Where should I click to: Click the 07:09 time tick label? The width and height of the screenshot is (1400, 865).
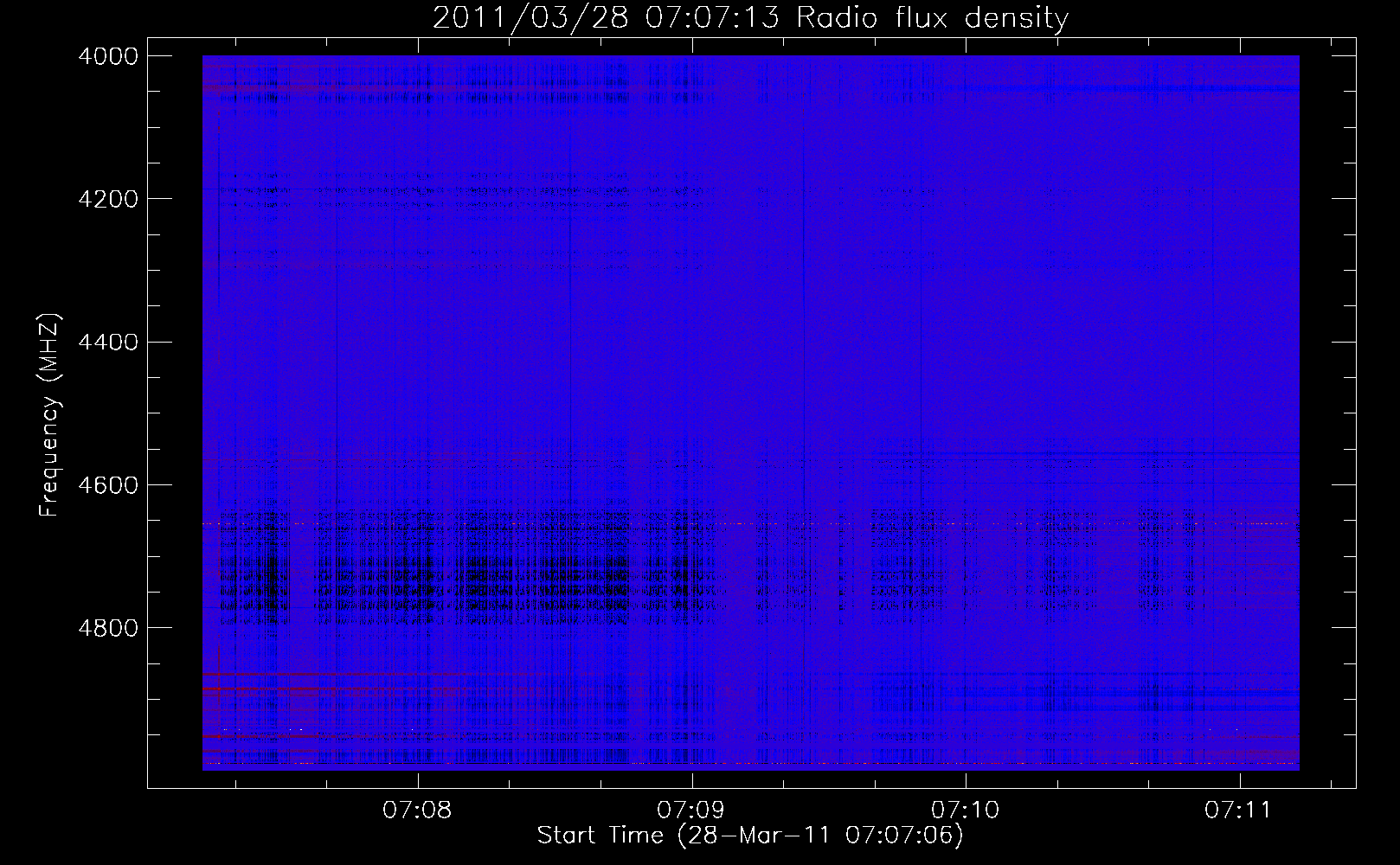[x=692, y=810]
